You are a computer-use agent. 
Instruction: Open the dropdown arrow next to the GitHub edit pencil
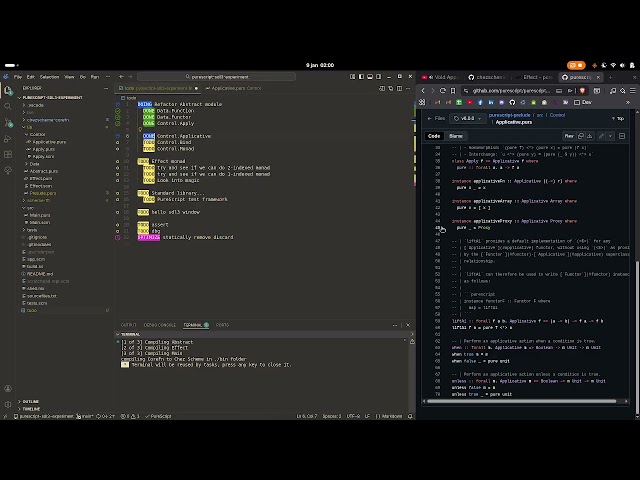tap(610, 136)
